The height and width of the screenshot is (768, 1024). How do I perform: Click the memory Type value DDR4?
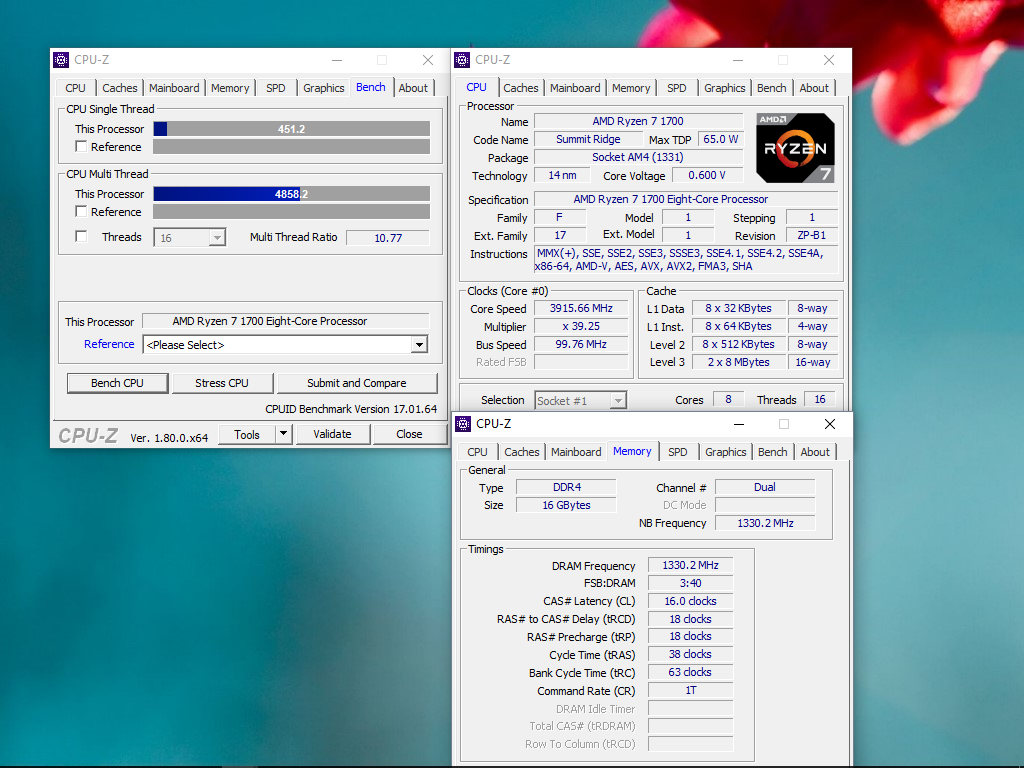(x=566, y=487)
